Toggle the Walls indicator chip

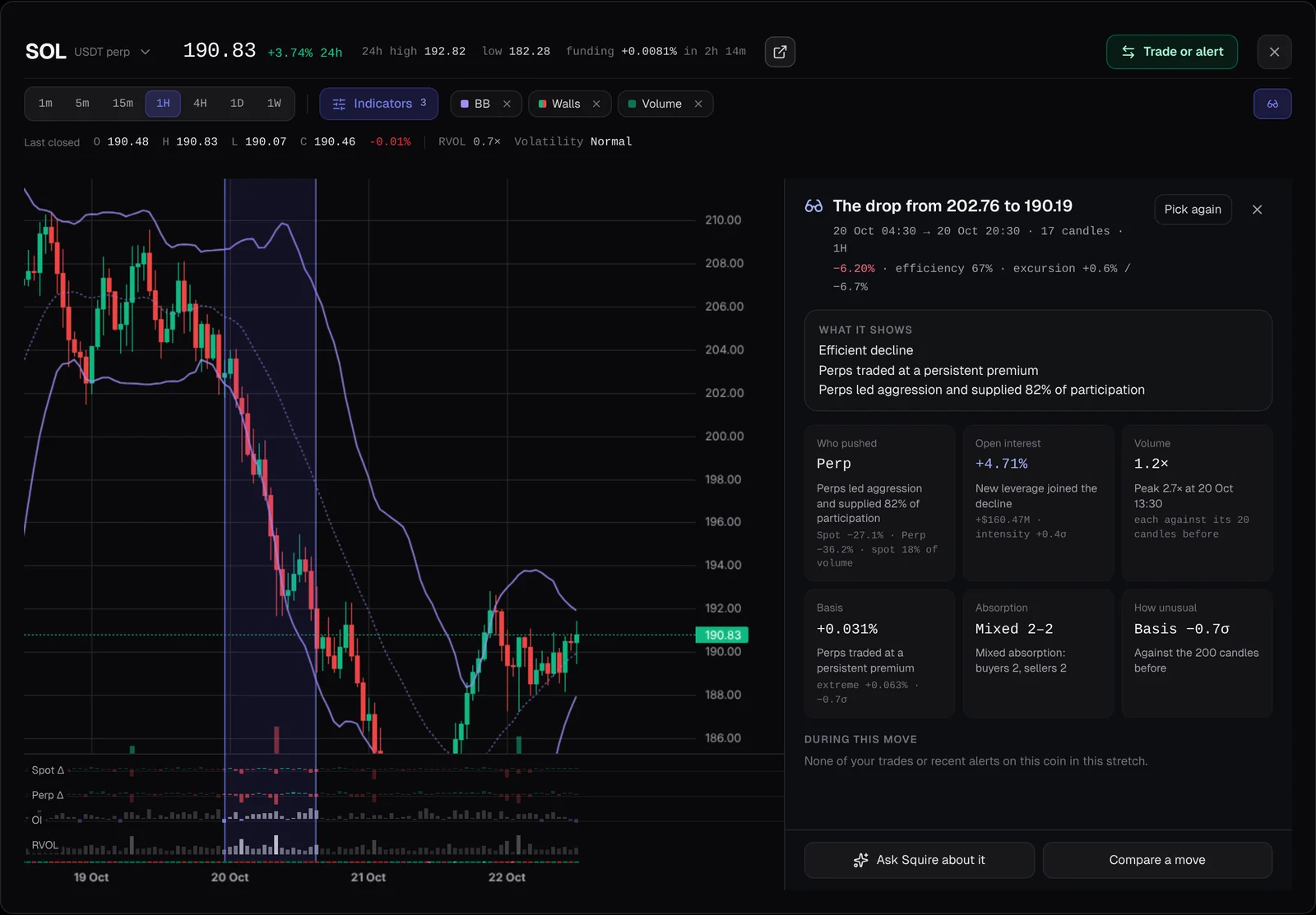coord(569,104)
